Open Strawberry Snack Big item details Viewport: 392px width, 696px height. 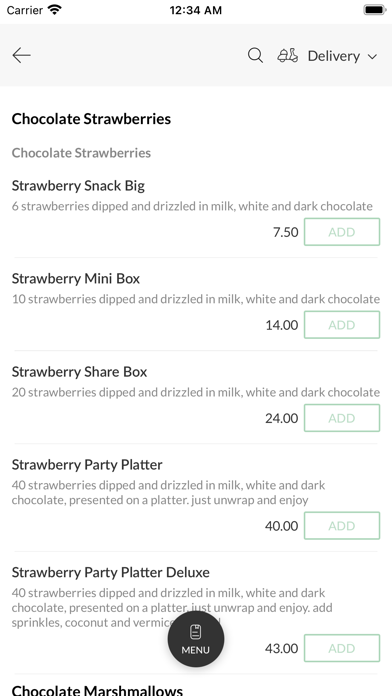[x=78, y=186]
